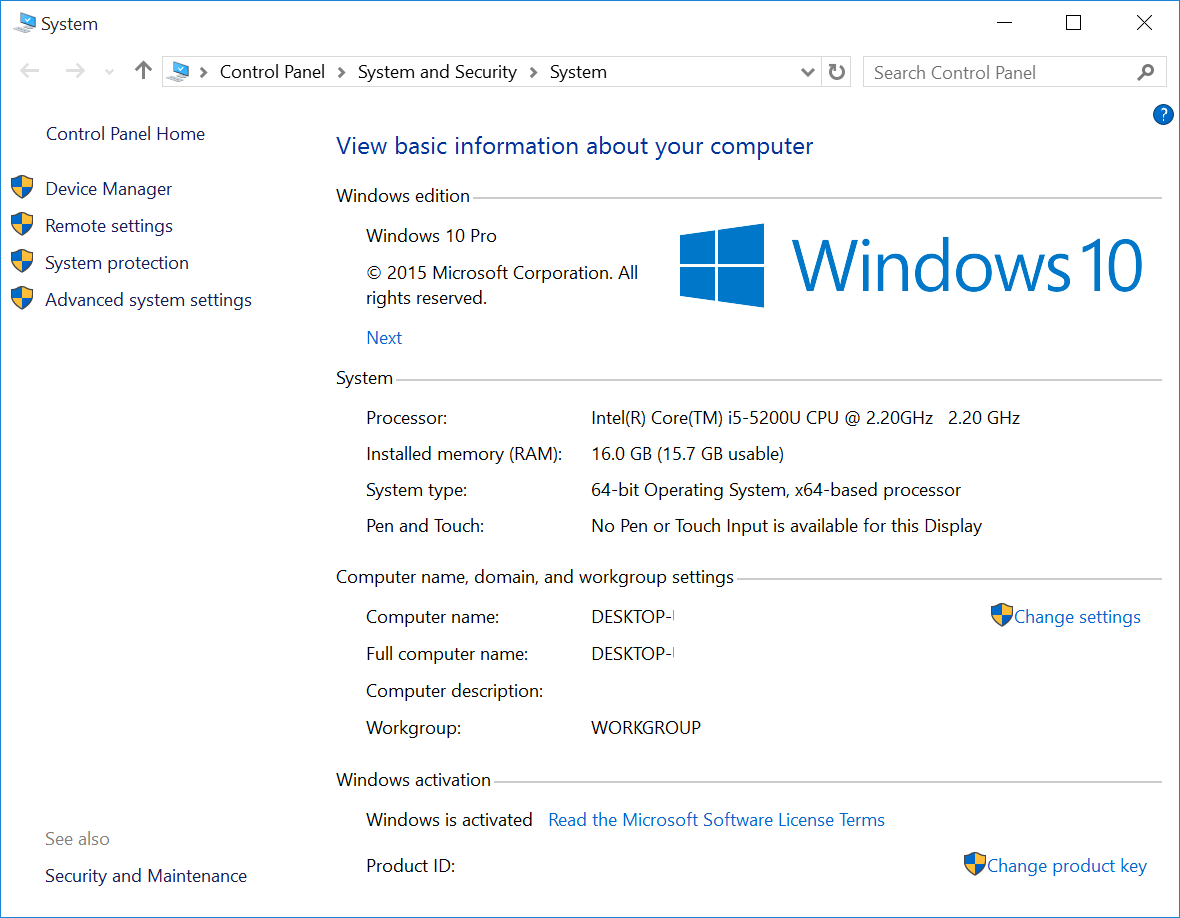Image resolution: width=1180 pixels, height=918 pixels.
Task: Go up one level with Up arrow
Action: [x=143, y=71]
